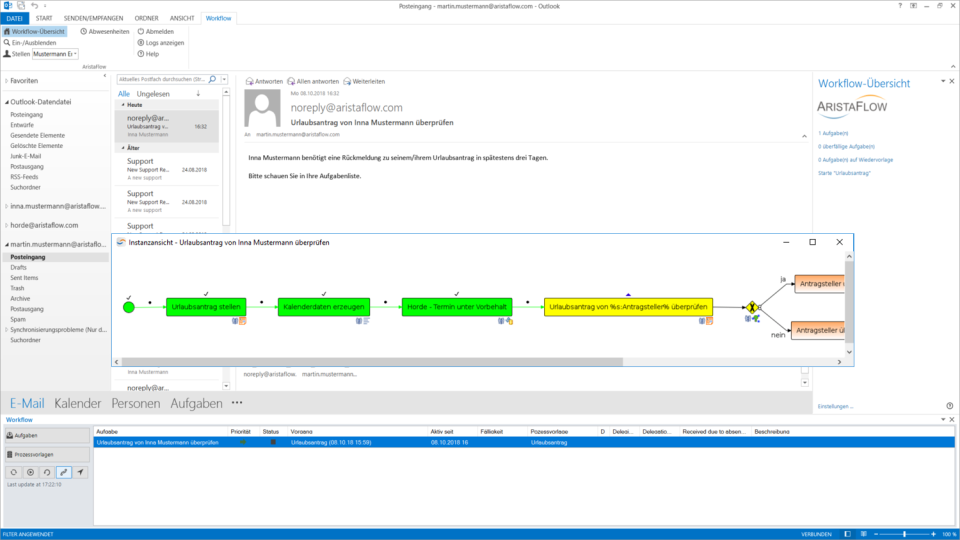Switch to the ORDNER ribbon tab
This screenshot has height=540, width=960.
point(146,18)
